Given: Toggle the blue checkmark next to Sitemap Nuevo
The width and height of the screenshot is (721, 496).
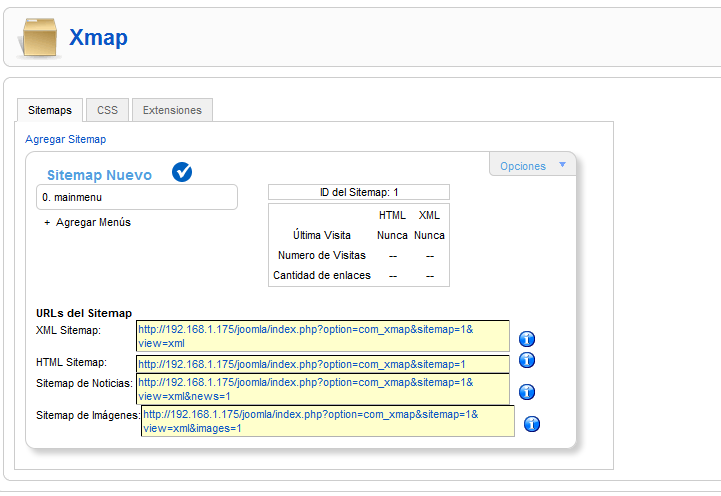Looking at the screenshot, I should point(182,173).
